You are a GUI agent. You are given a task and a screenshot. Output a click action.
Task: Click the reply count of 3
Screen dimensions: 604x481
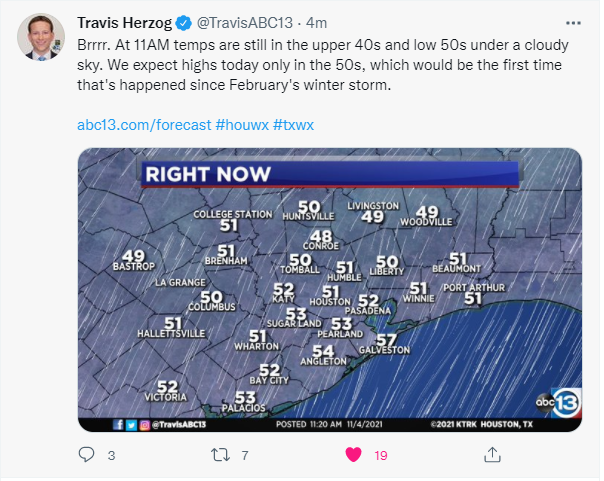coord(112,455)
